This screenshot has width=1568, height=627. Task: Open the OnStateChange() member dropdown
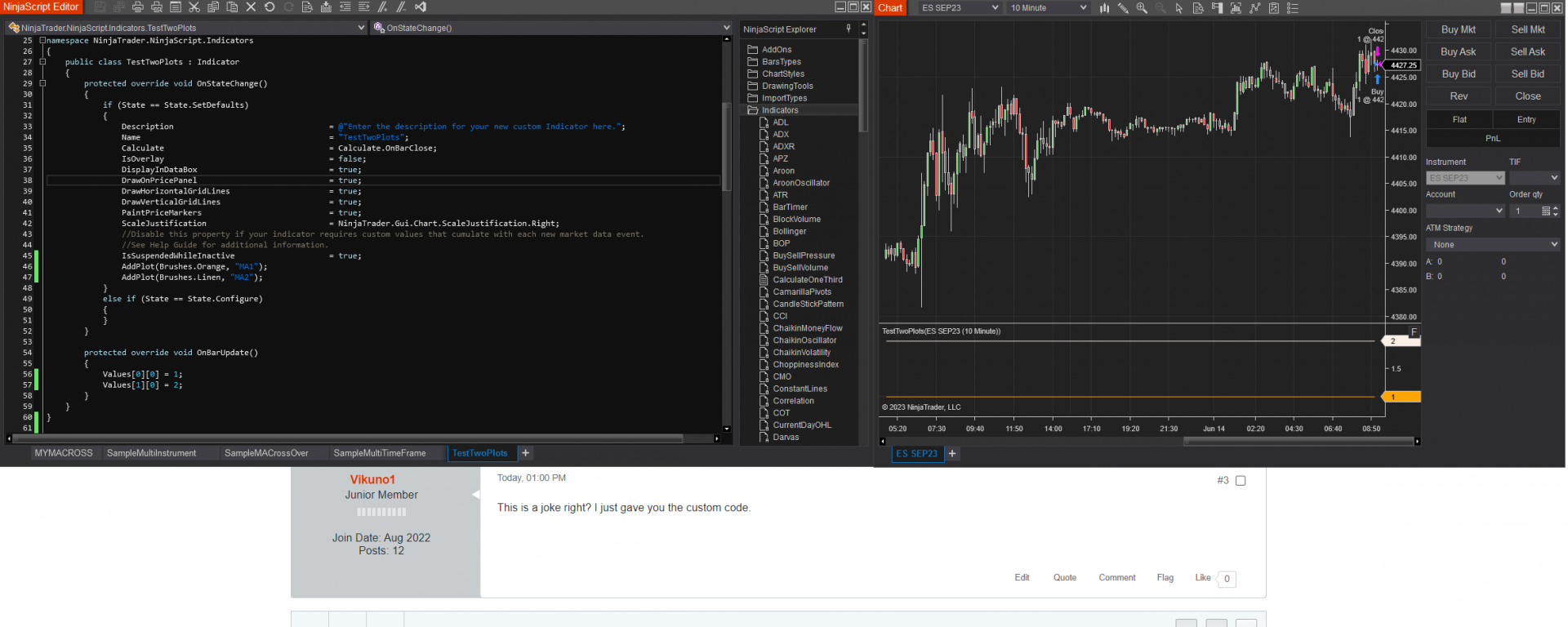click(x=551, y=28)
